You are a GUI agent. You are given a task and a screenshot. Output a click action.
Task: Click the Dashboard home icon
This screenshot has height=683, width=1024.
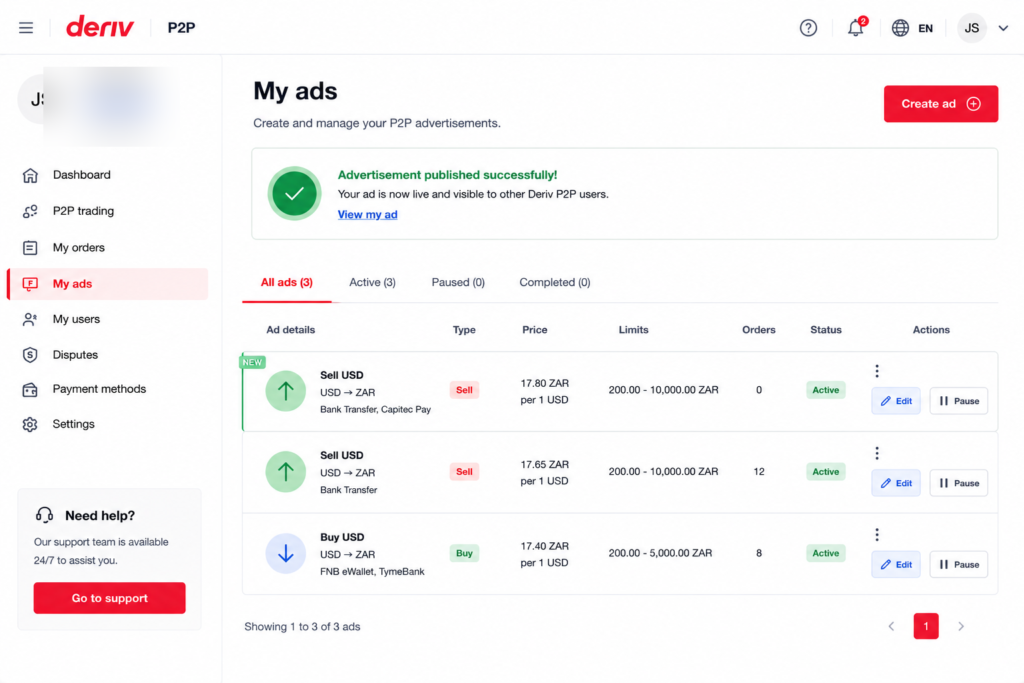tap(30, 175)
